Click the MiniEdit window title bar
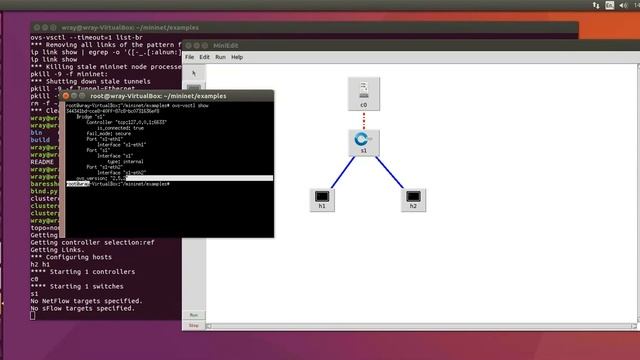The height and width of the screenshot is (360, 640). click(x=410, y=45)
